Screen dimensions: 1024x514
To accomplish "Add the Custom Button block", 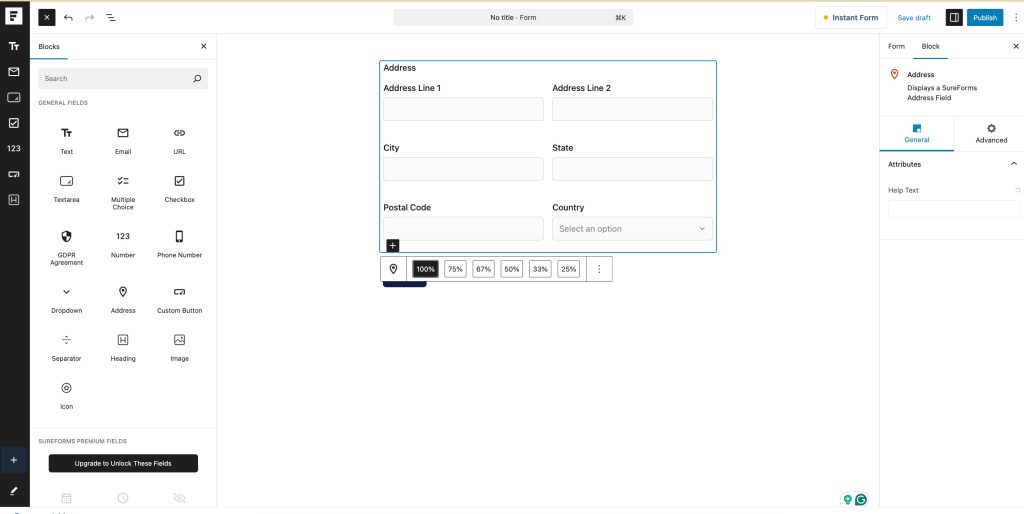I will pos(179,298).
